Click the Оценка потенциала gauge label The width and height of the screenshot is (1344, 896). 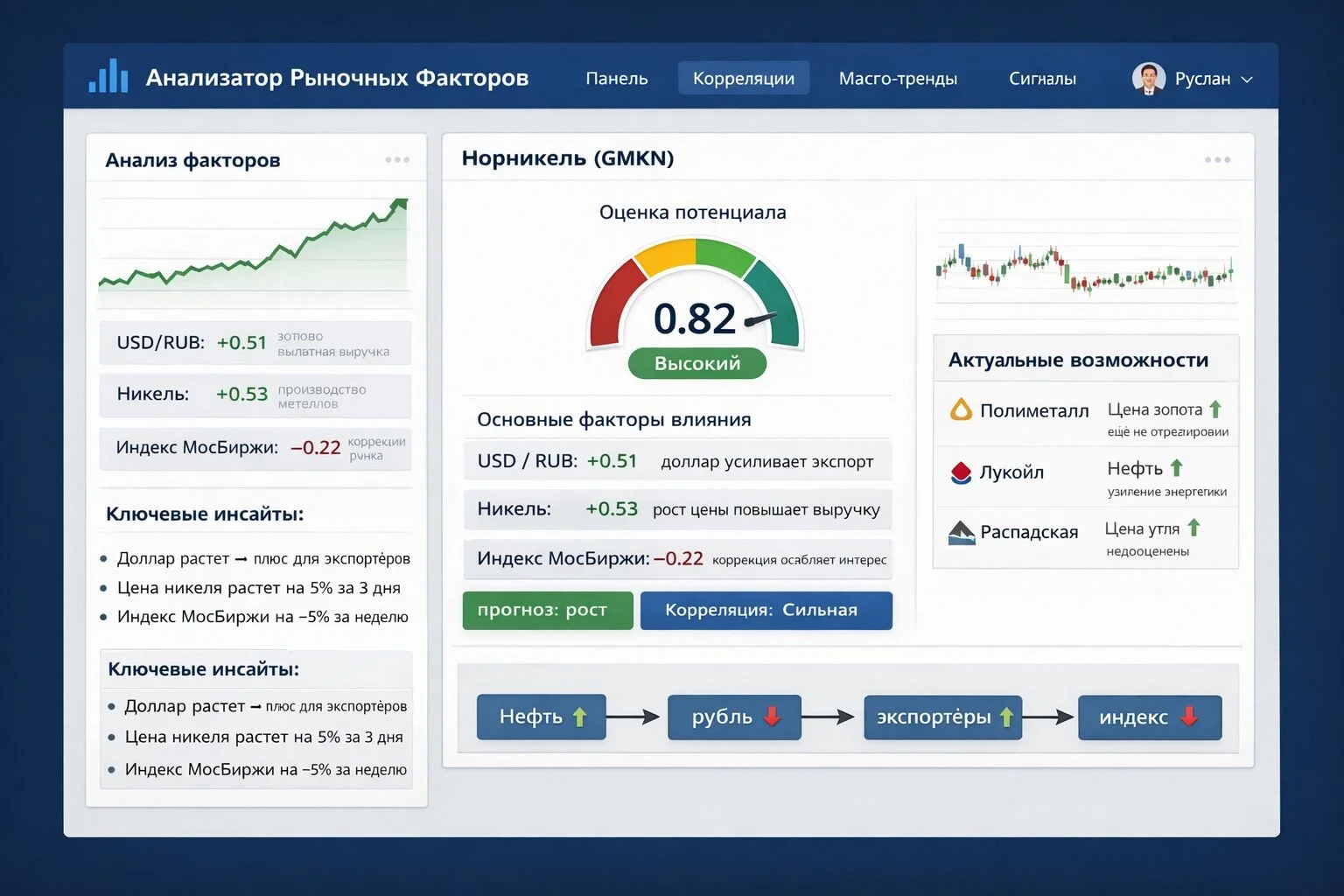click(x=693, y=212)
